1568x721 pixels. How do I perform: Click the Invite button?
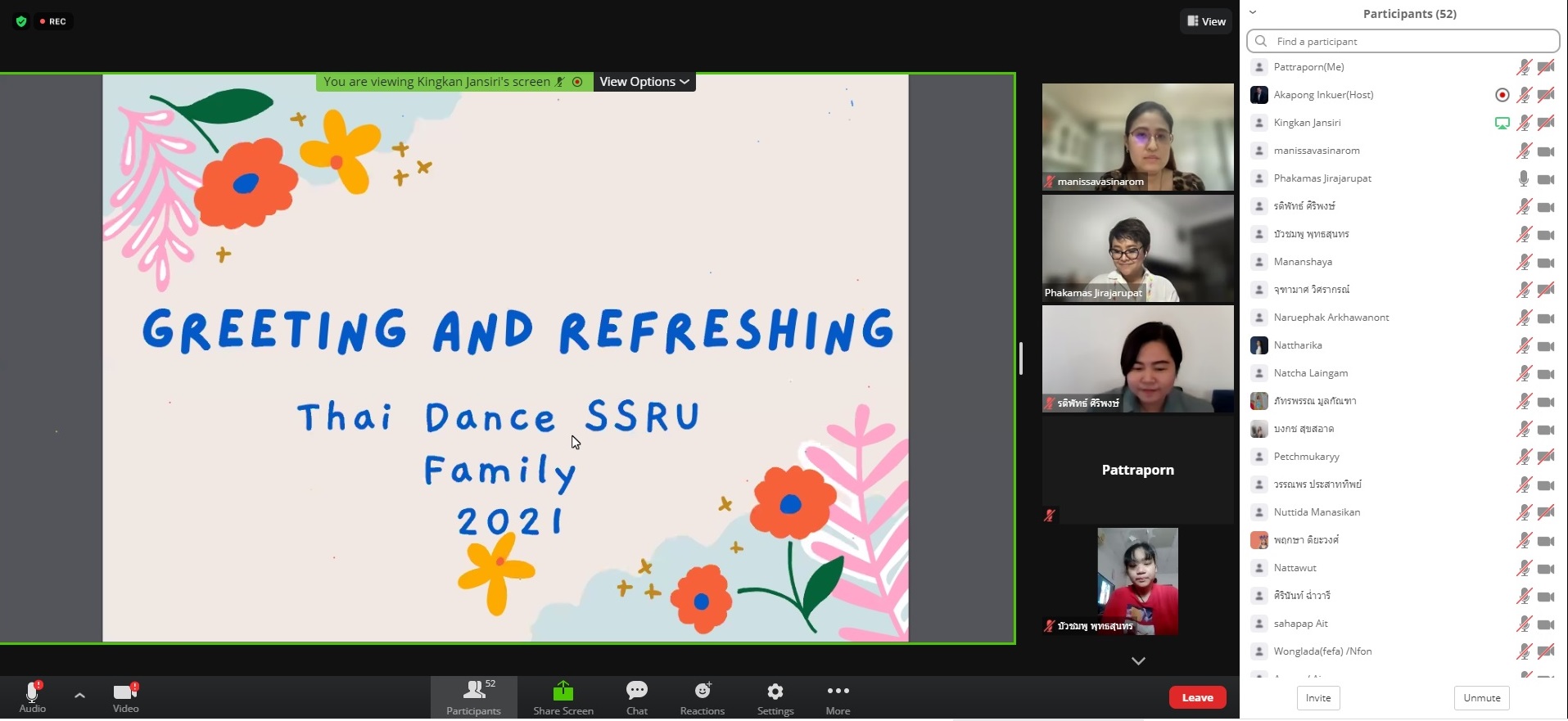click(1317, 698)
